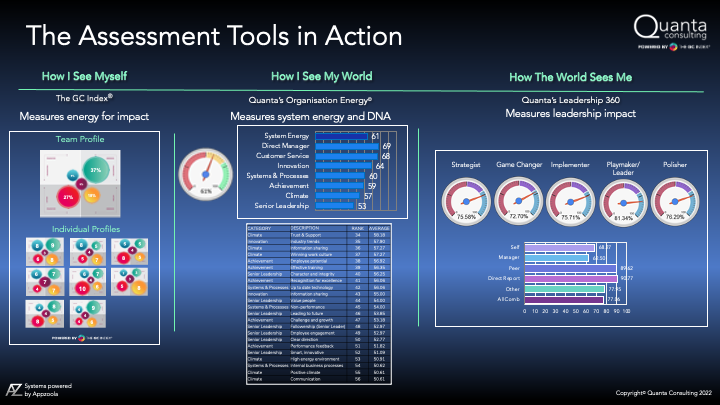
Task: Click the Climate bar valued 57
Action: click(338, 196)
